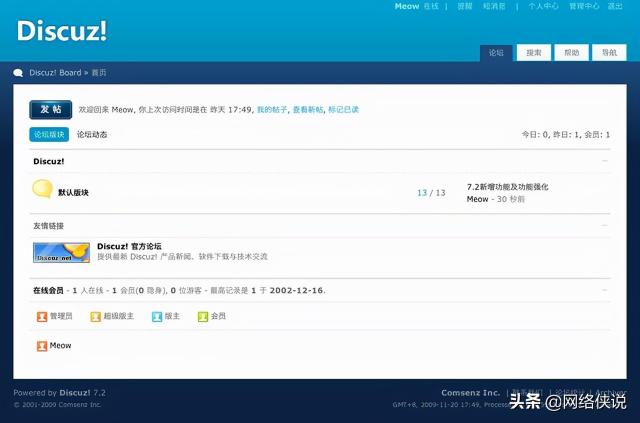Viewport: 640px width, 423px height.
Task: Switch to the 论坛 navigation tab
Action: 496,53
